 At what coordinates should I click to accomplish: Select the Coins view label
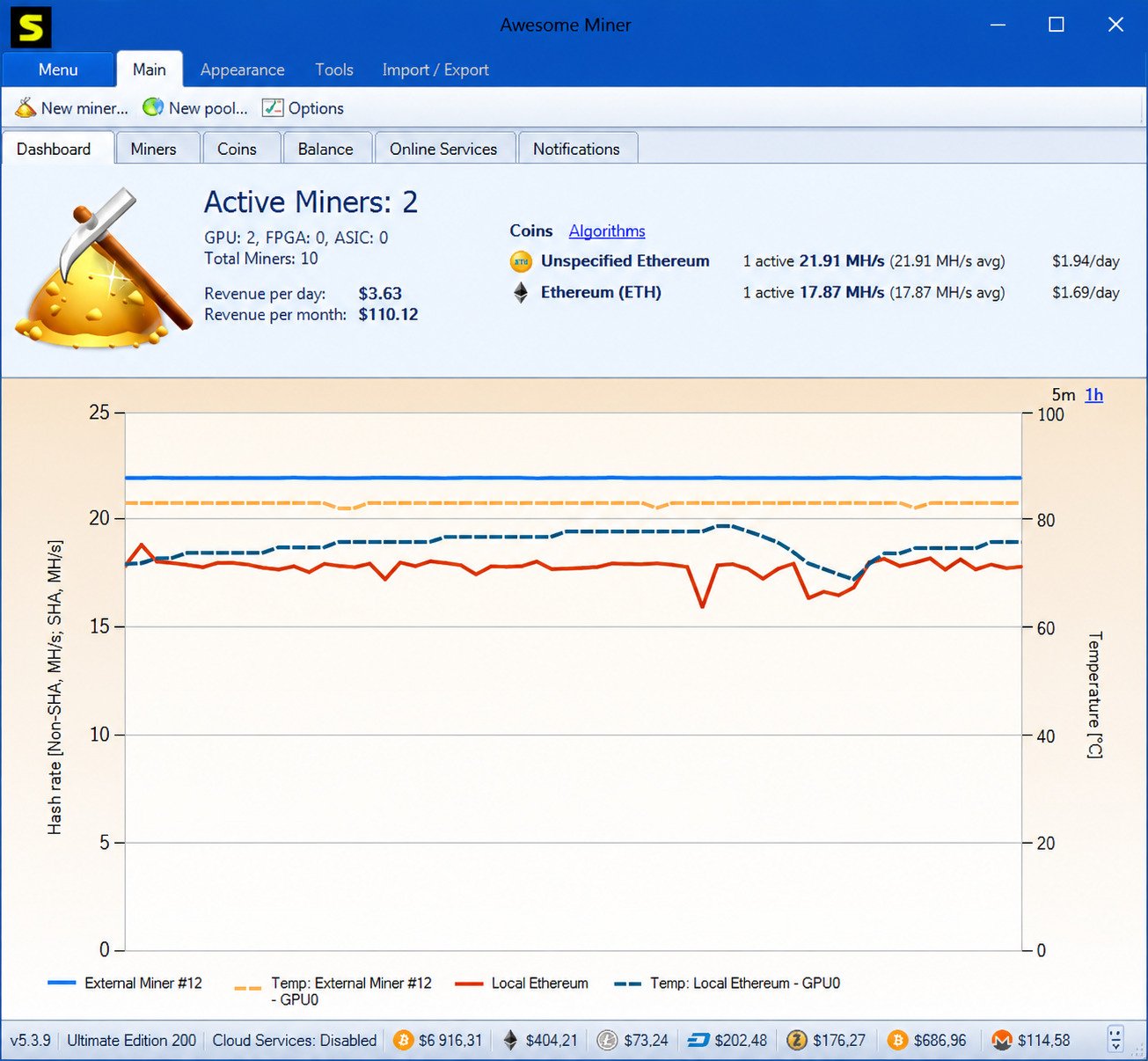point(531,230)
